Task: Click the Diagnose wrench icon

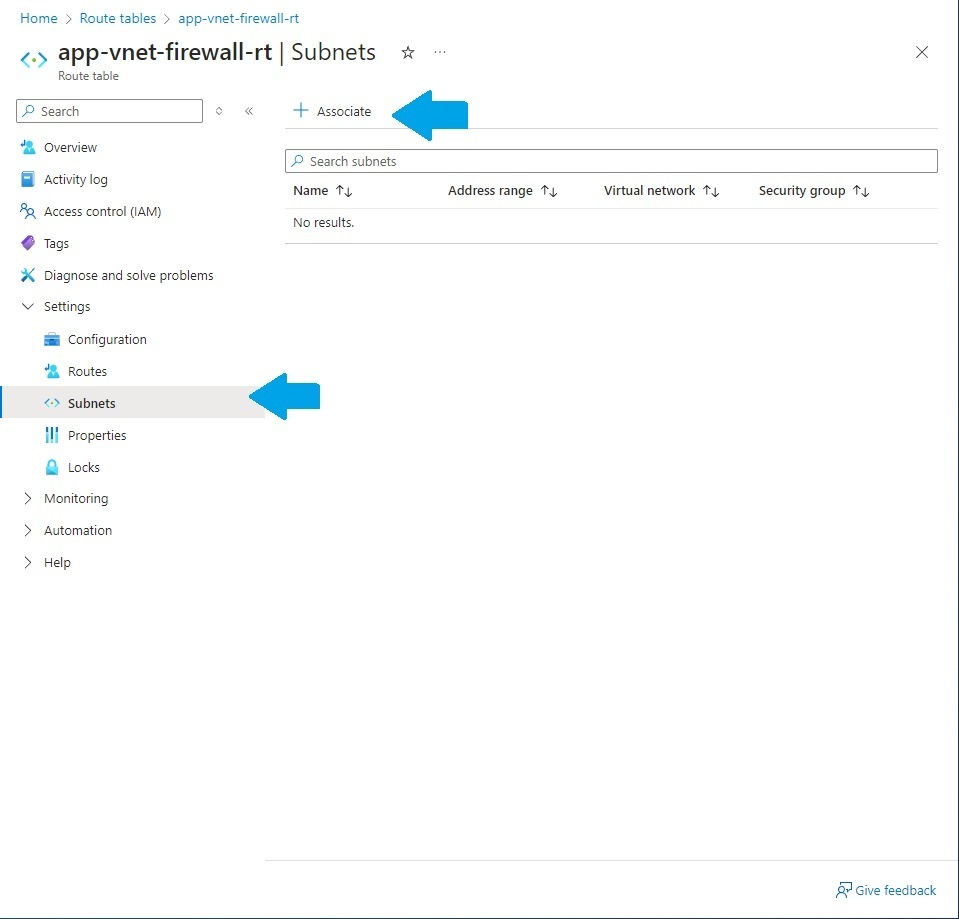Action: click(x=28, y=275)
